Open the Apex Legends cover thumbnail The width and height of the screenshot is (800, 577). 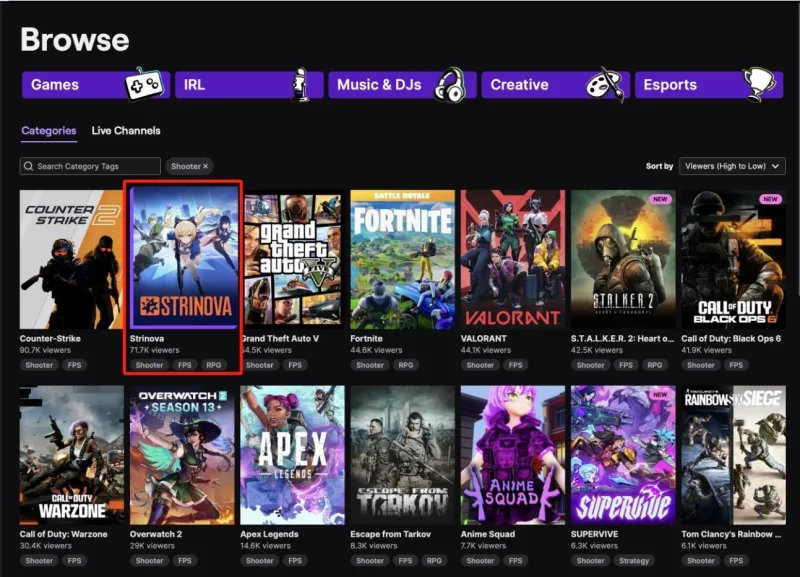coord(292,455)
